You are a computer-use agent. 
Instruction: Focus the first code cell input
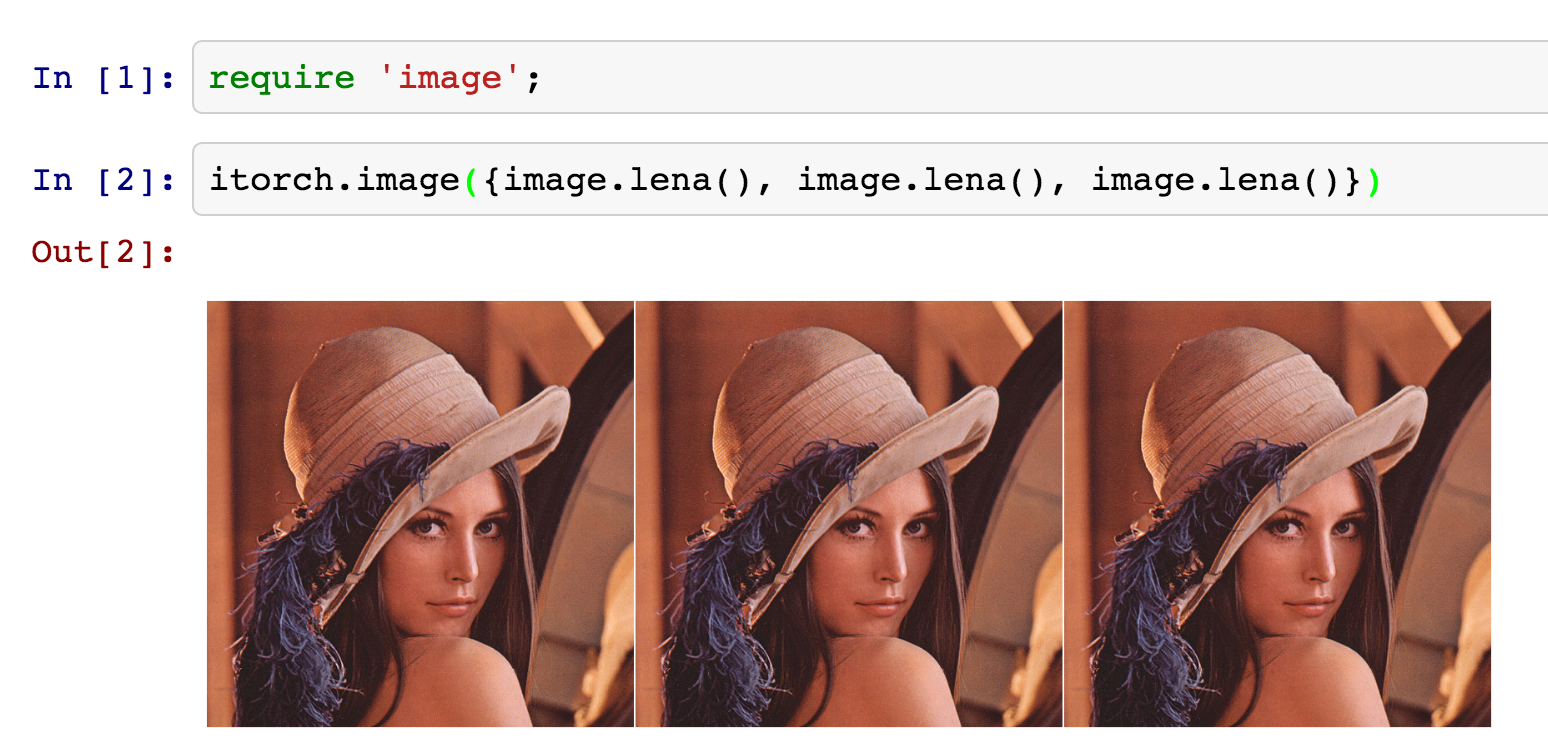870,78
